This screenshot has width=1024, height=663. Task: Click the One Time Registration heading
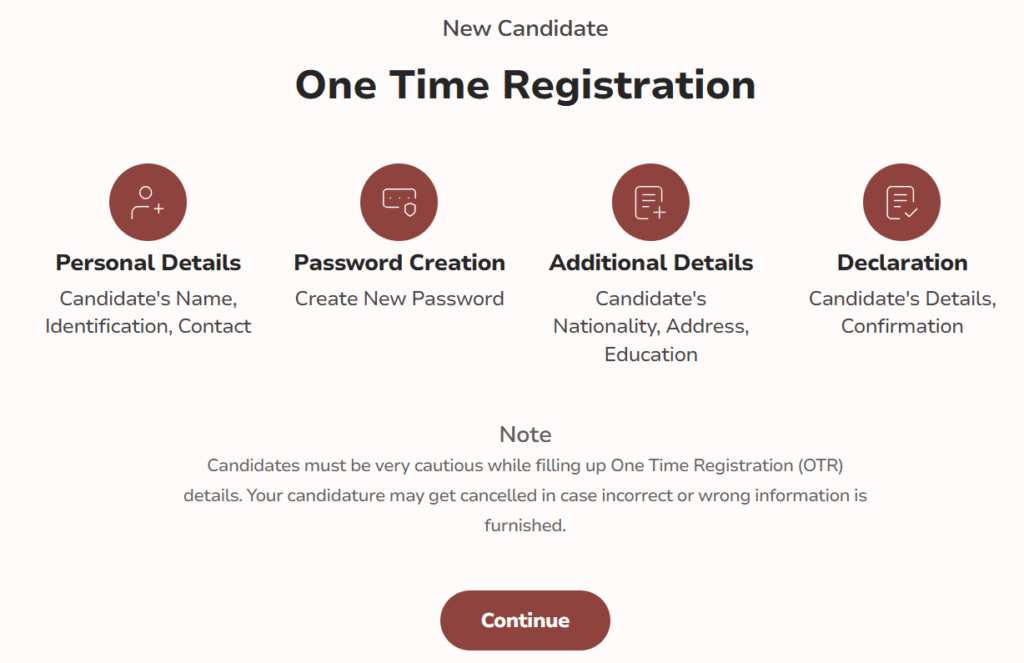(x=525, y=85)
